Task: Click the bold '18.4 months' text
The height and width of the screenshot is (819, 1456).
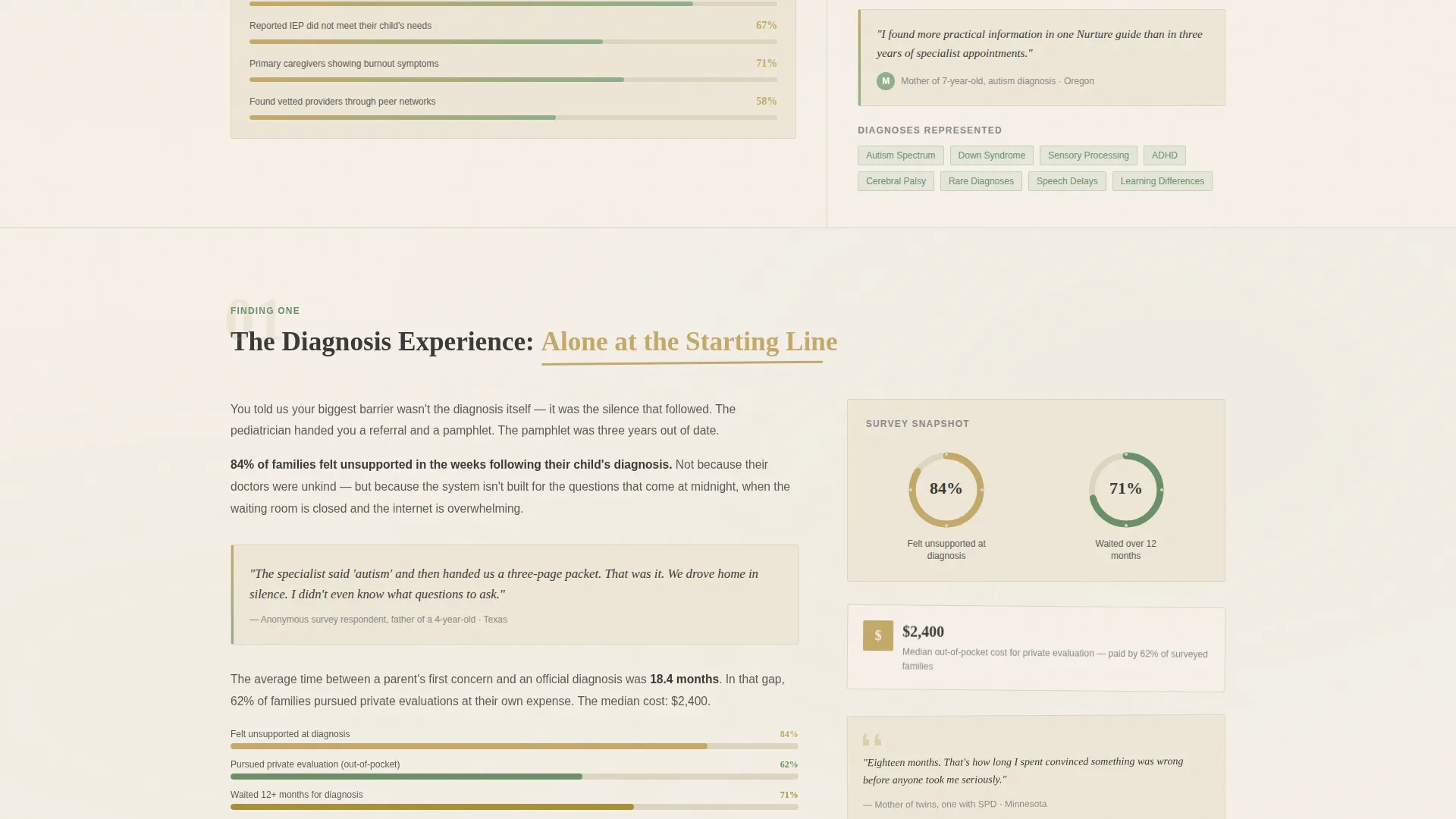Action: tap(684, 679)
